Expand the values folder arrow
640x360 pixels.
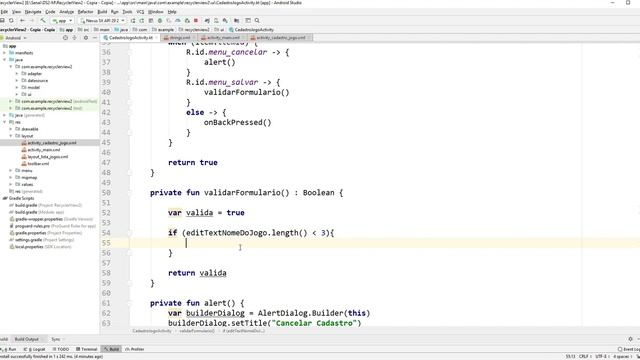[11, 184]
